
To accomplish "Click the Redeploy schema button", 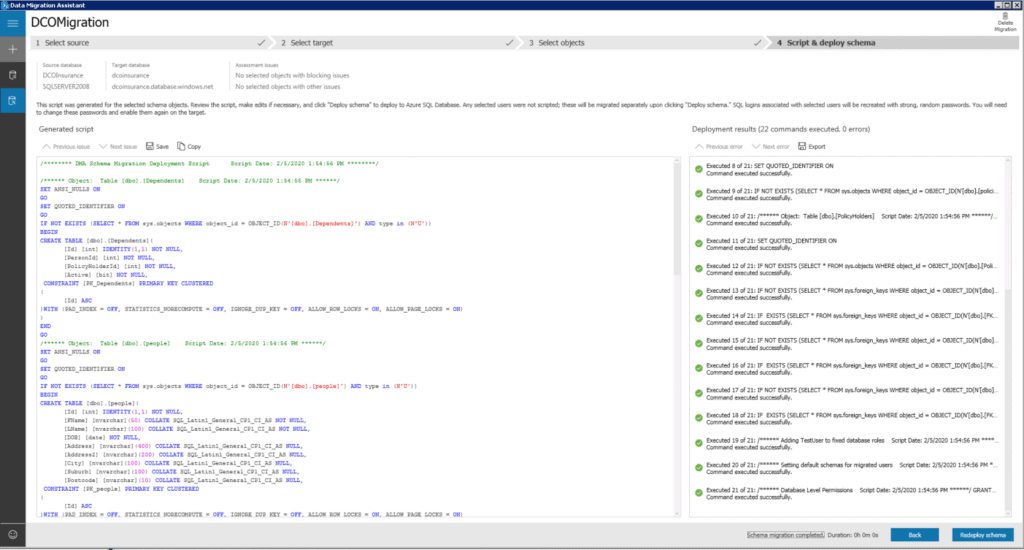I will coord(982,534).
